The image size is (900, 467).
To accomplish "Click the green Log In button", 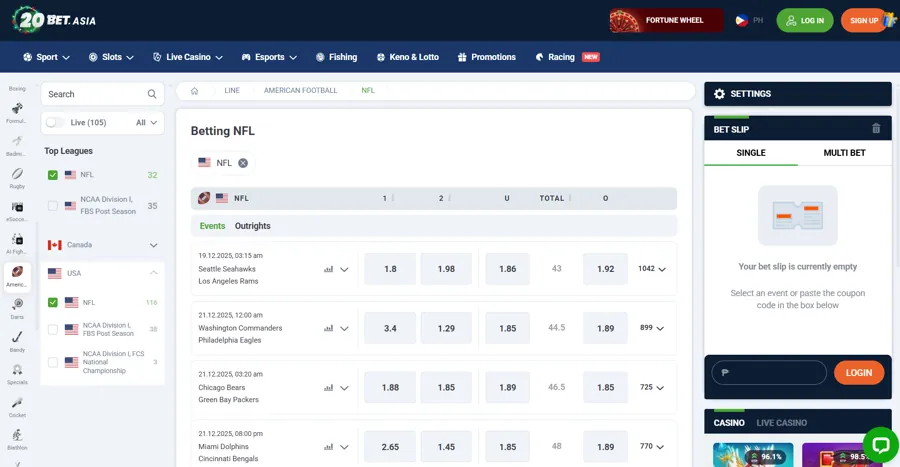I will tap(805, 20).
